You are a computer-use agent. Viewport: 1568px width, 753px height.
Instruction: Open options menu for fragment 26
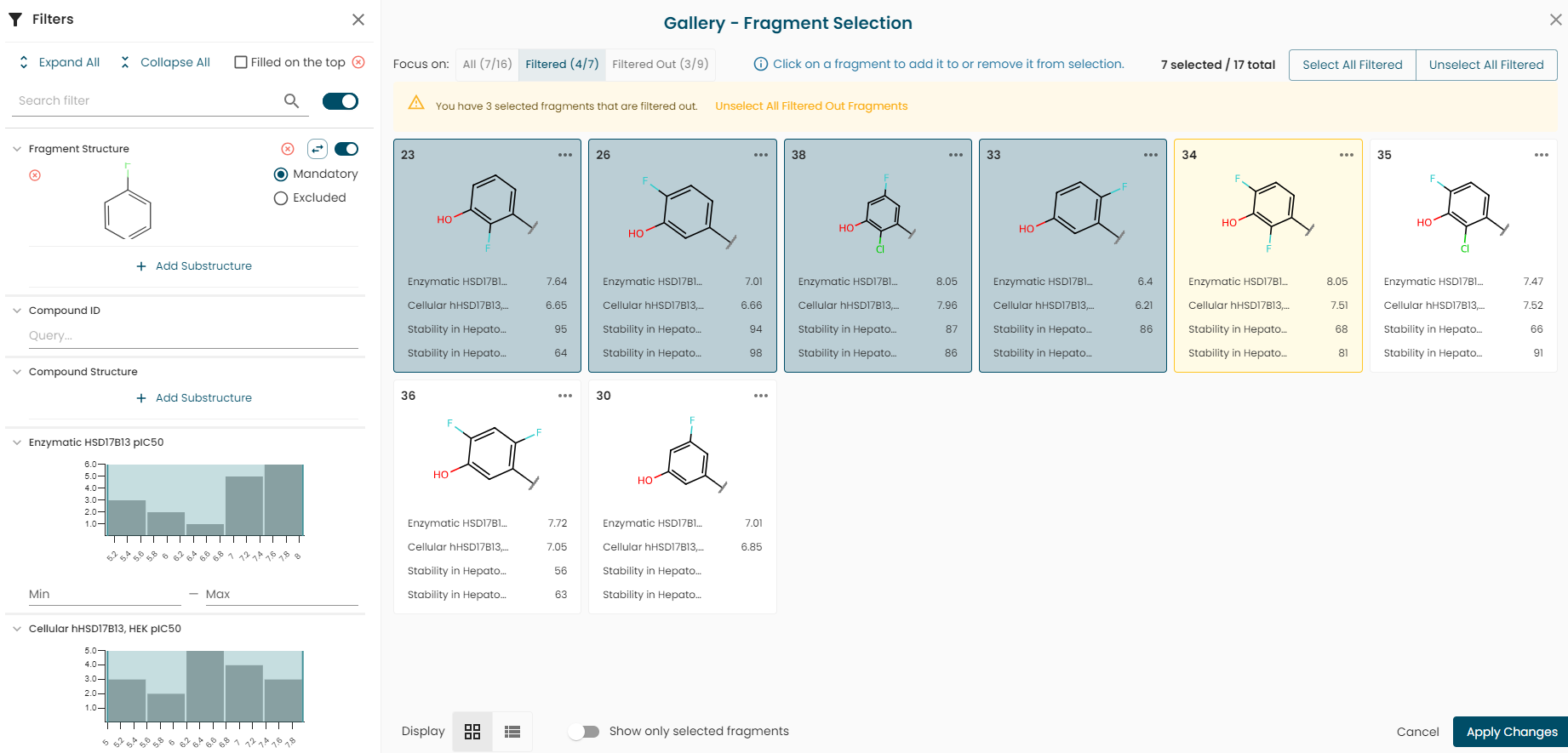(761, 155)
